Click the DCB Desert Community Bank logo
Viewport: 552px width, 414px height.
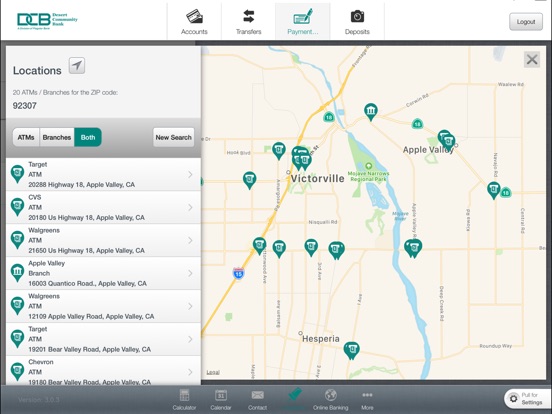tap(47, 21)
